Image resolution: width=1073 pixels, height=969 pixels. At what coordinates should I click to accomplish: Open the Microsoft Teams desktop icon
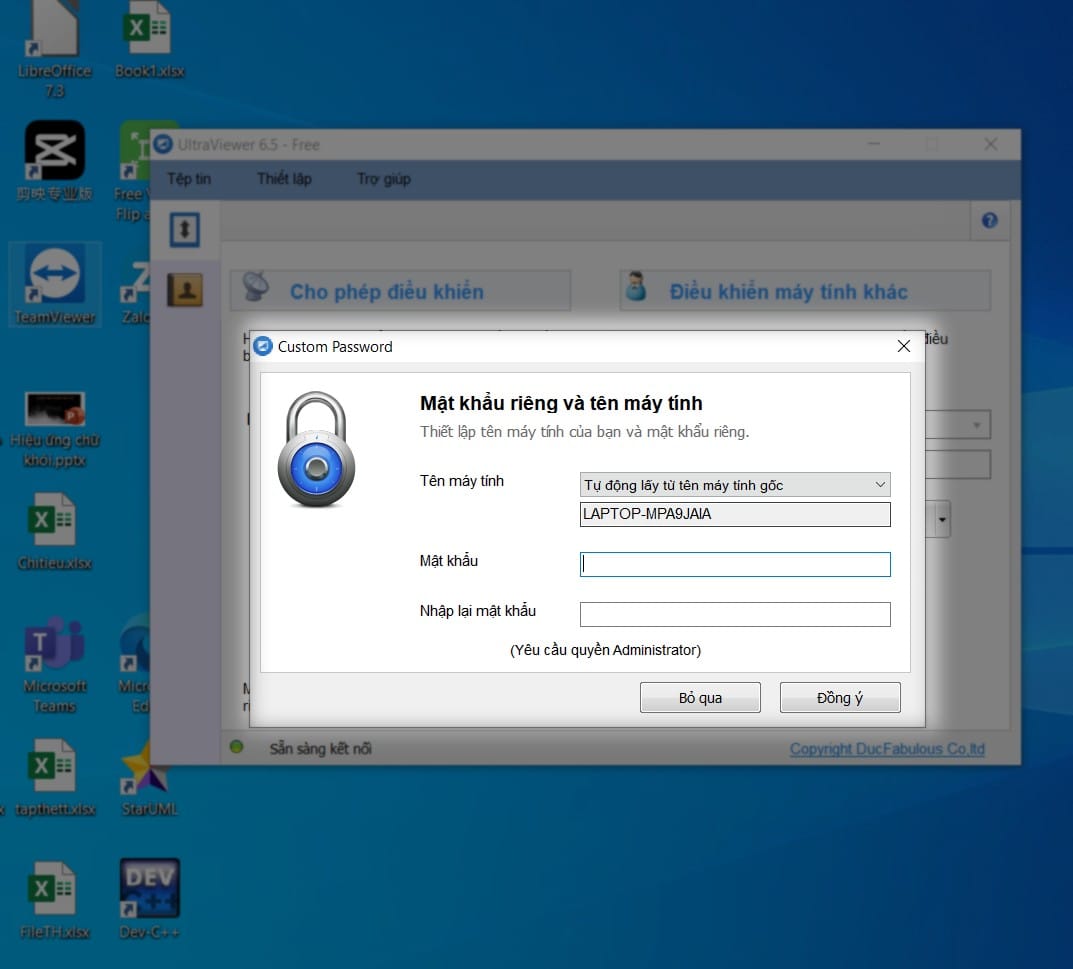click(55, 664)
